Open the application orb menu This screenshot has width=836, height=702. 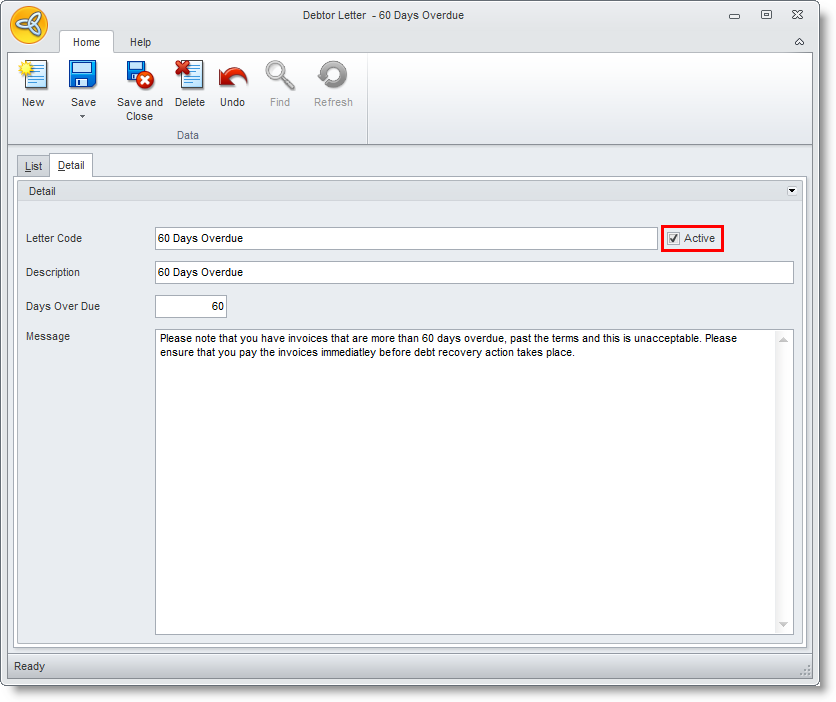click(29, 26)
